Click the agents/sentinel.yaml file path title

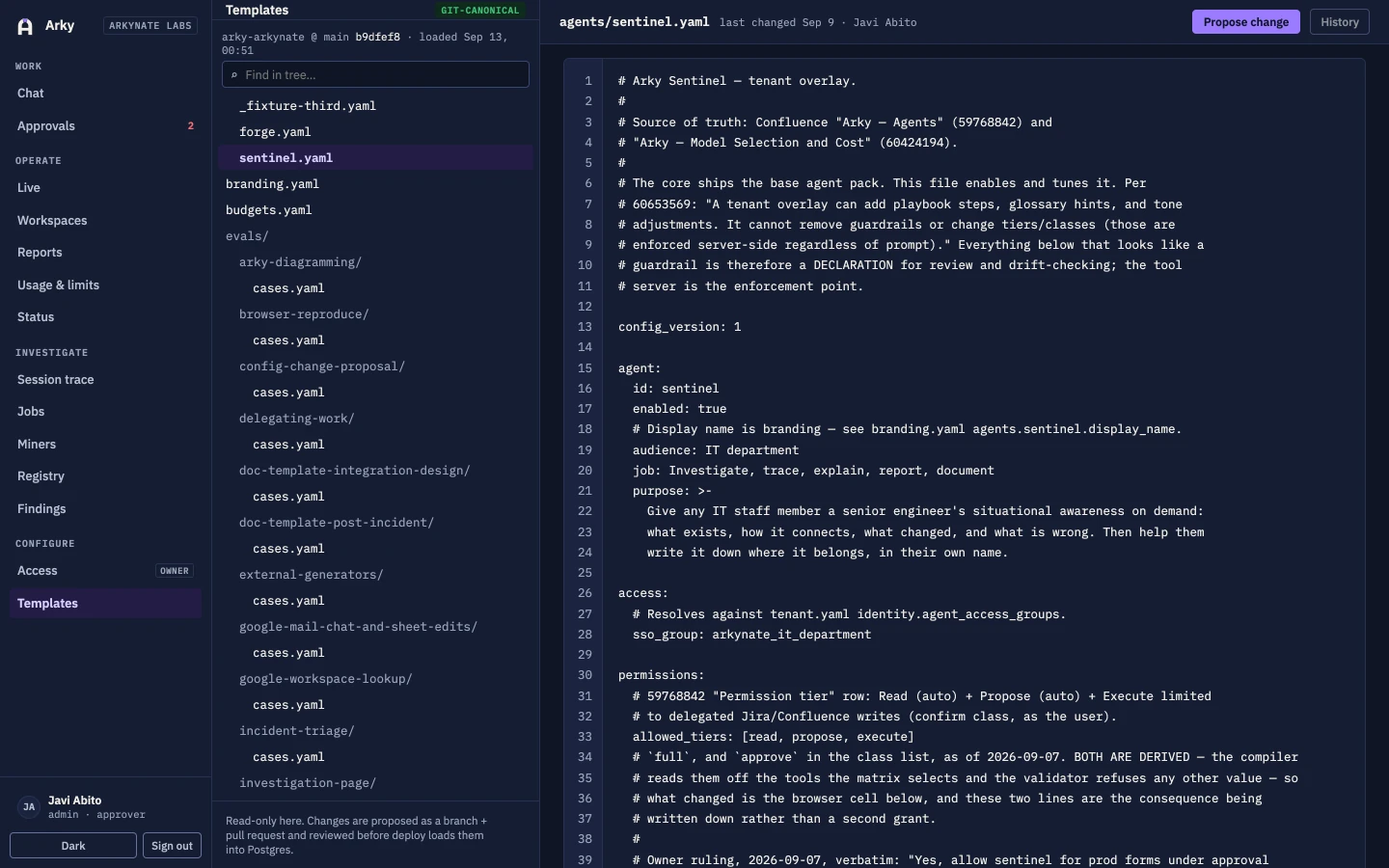click(634, 21)
